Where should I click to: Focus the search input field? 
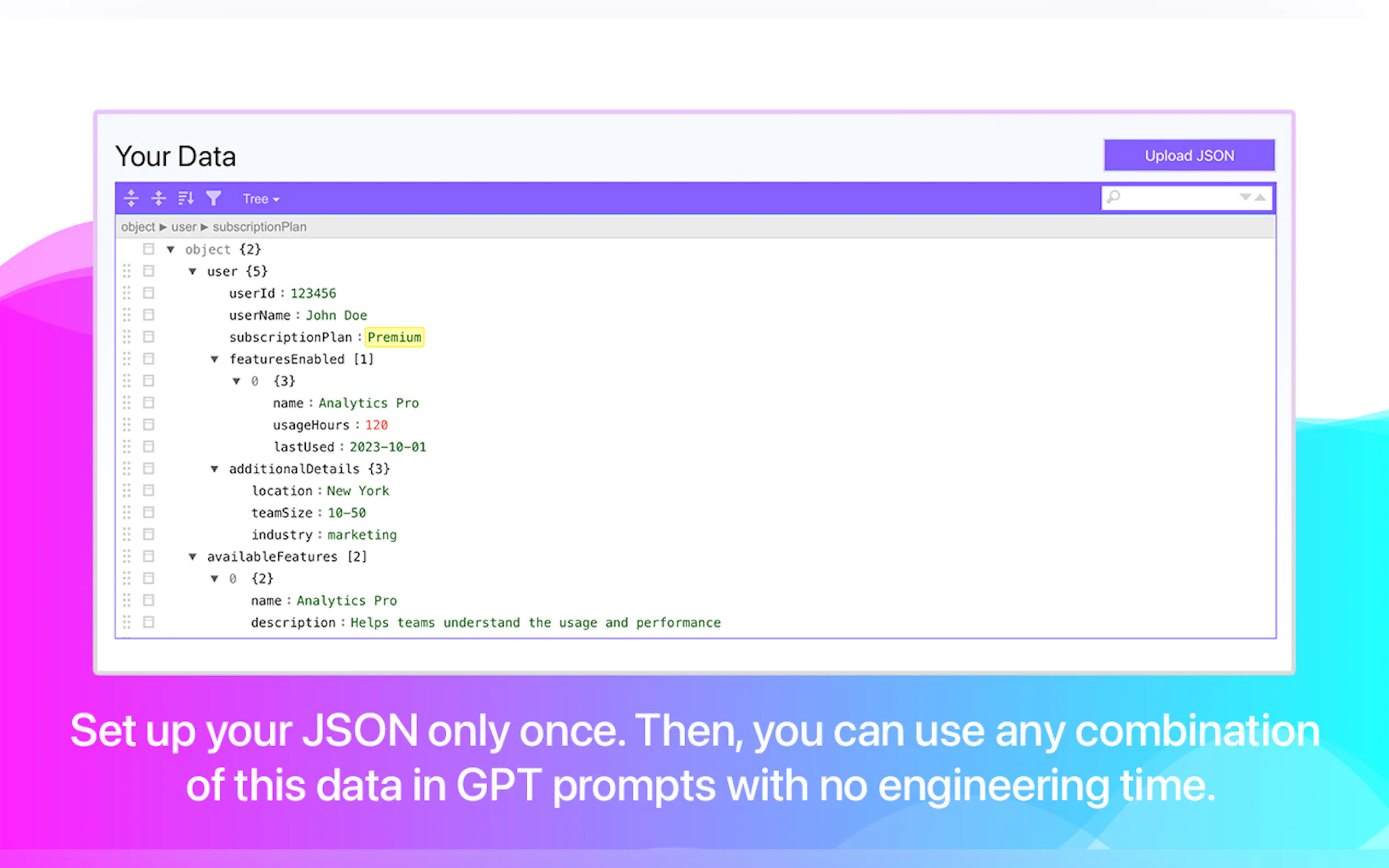[1177, 197]
